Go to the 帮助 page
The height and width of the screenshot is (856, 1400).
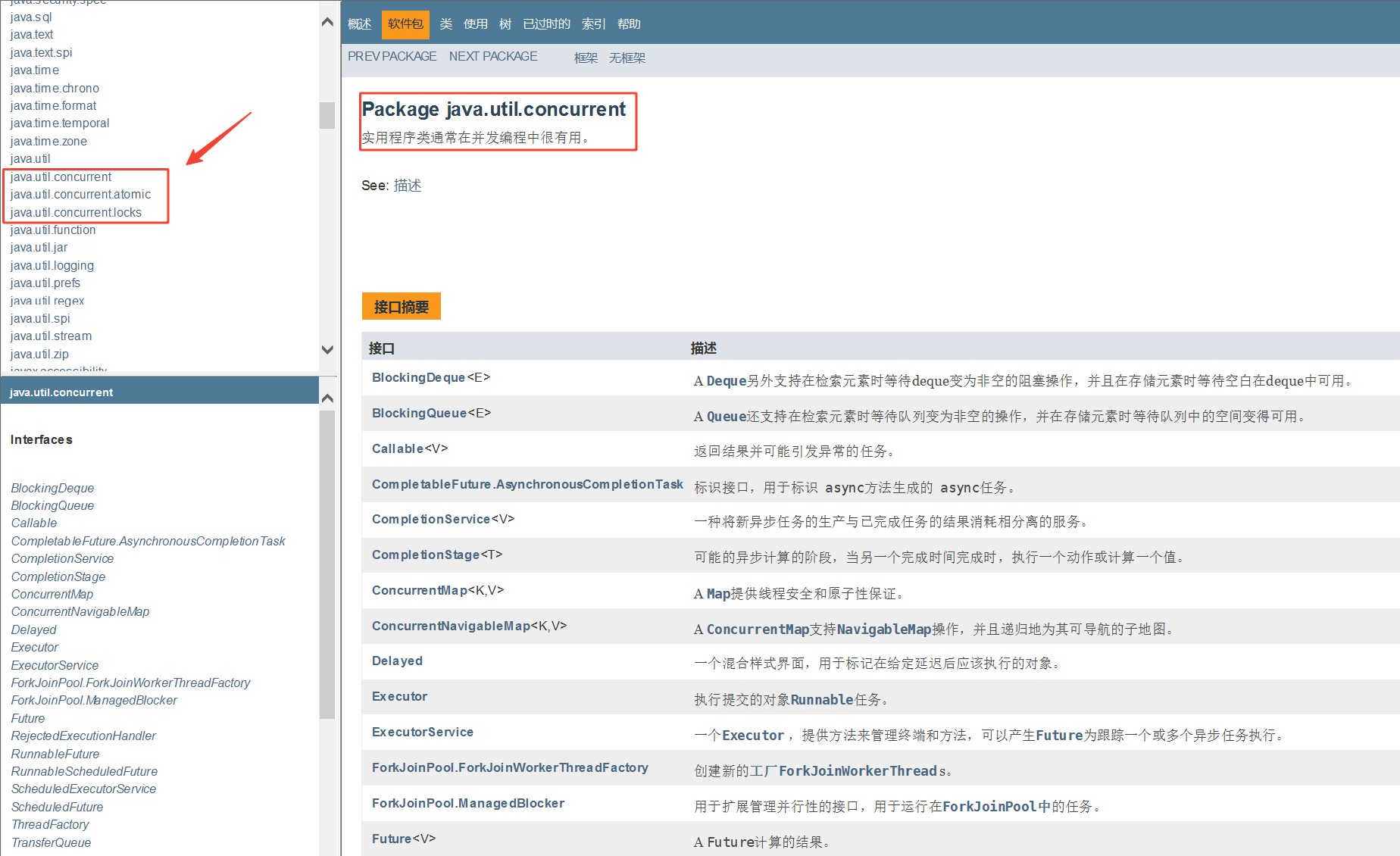[629, 24]
